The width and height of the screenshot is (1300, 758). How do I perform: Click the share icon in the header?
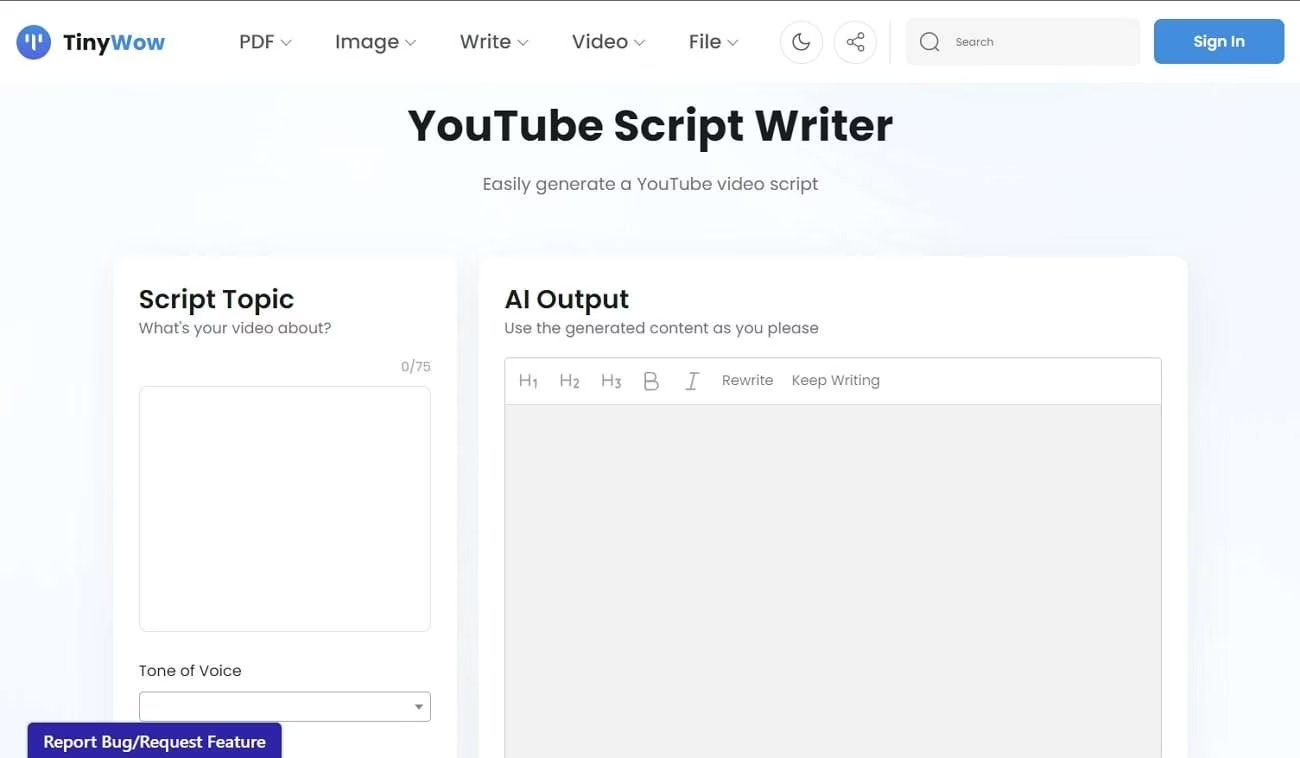(855, 42)
